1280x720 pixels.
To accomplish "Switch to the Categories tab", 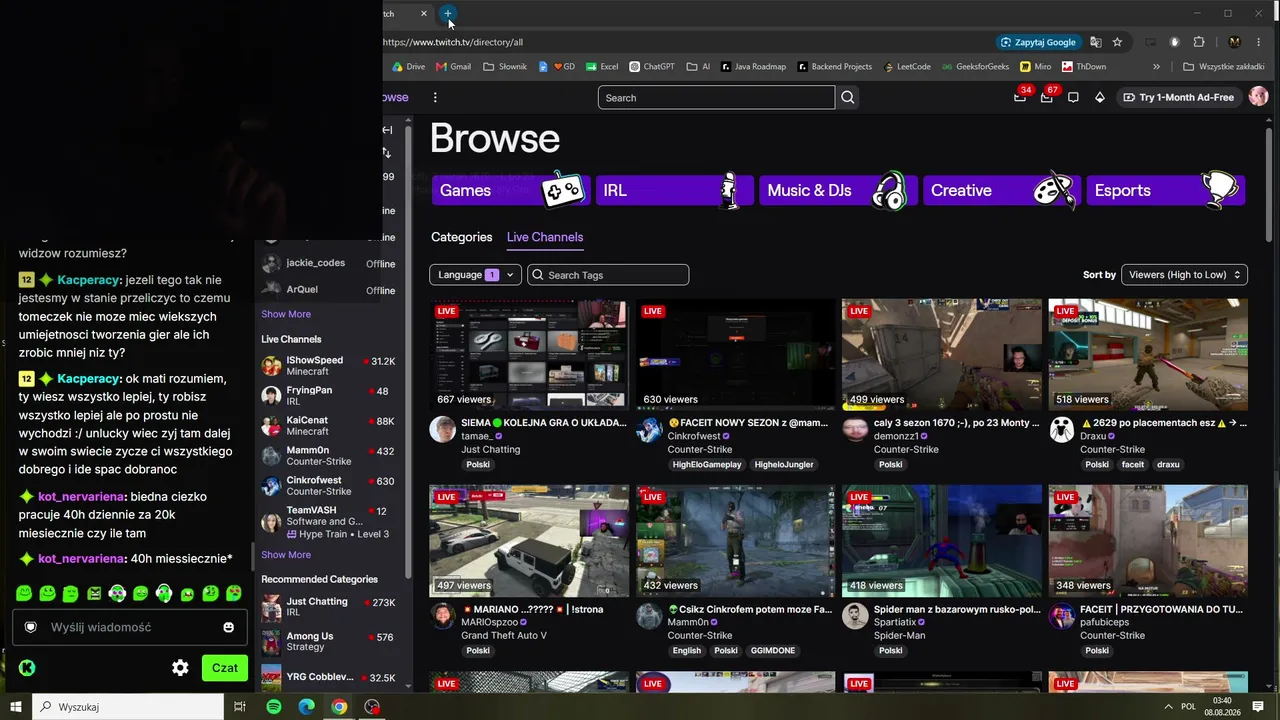I will click(462, 237).
